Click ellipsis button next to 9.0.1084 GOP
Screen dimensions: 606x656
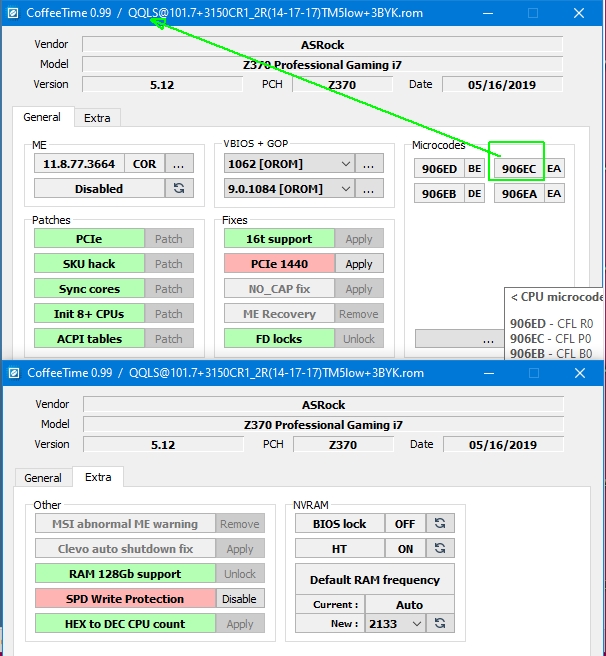tap(369, 189)
